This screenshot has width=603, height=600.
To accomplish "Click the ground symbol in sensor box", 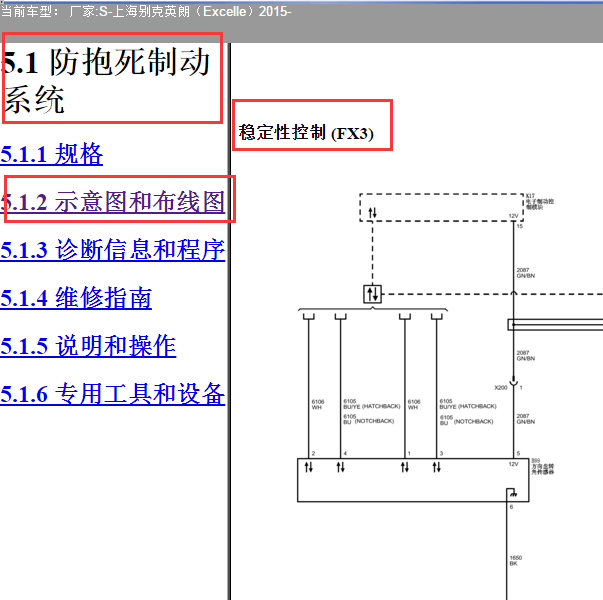I will [x=513, y=494].
